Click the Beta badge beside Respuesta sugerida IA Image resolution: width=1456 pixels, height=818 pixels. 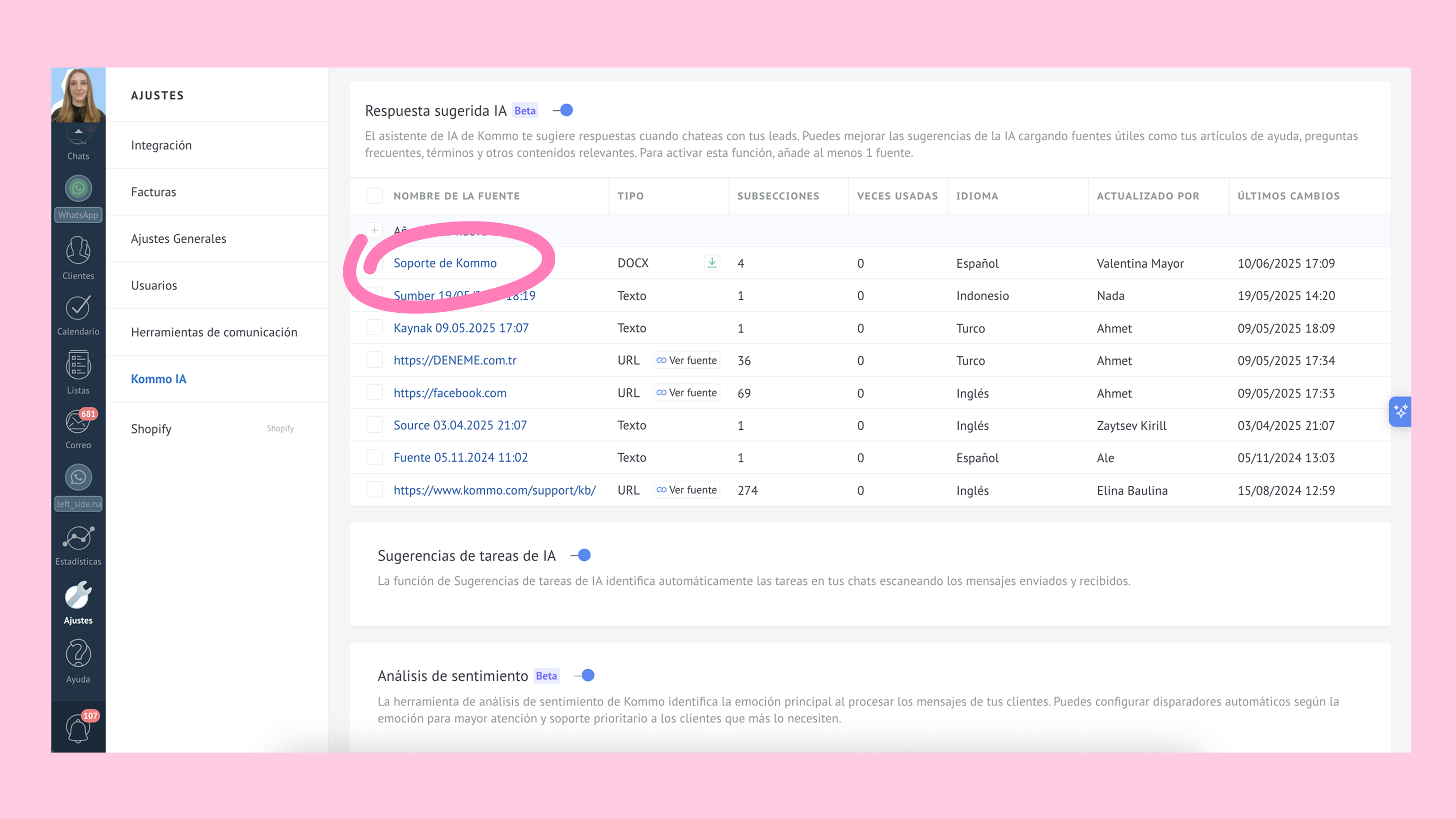524,110
